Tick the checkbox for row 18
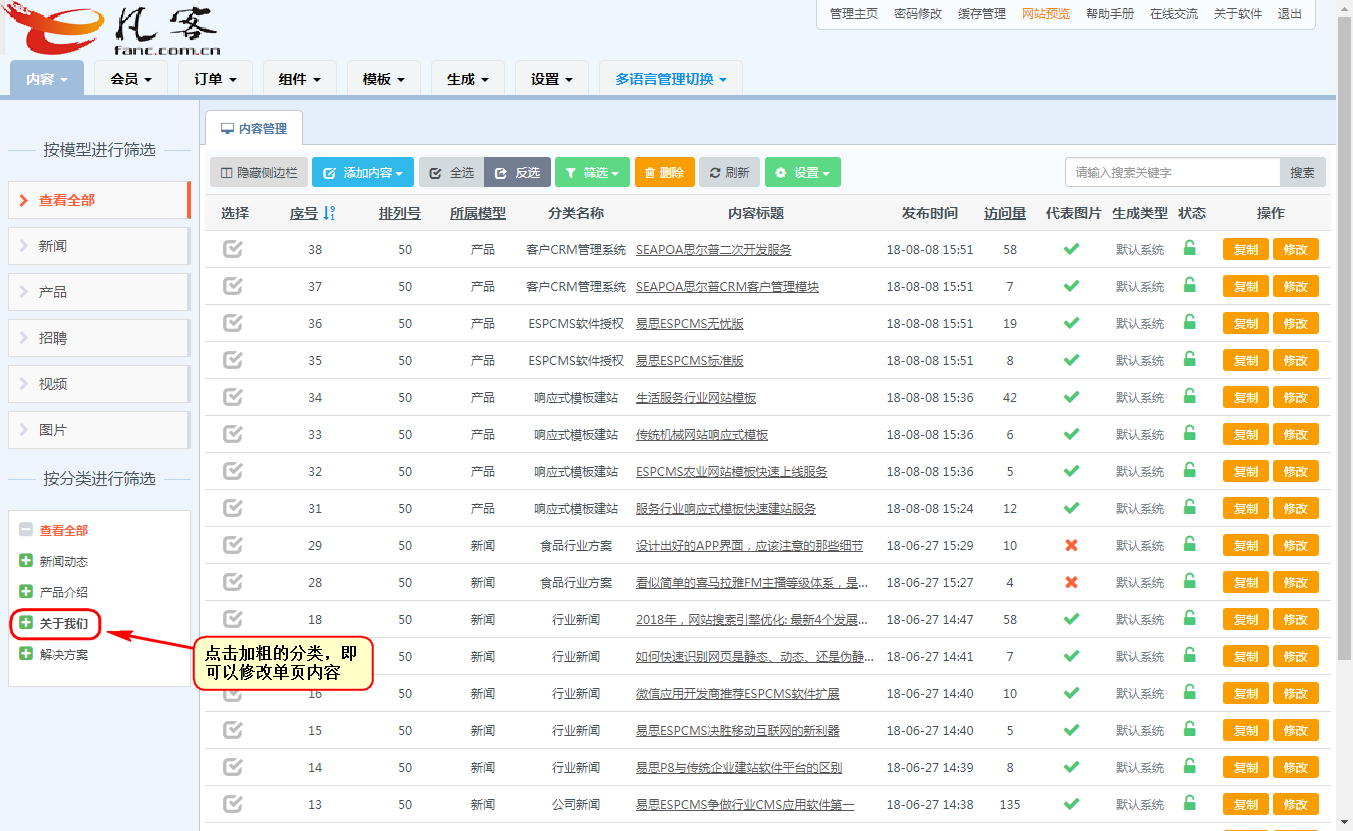This screenshot has width=1353, height=831. (x=233, y=619)
